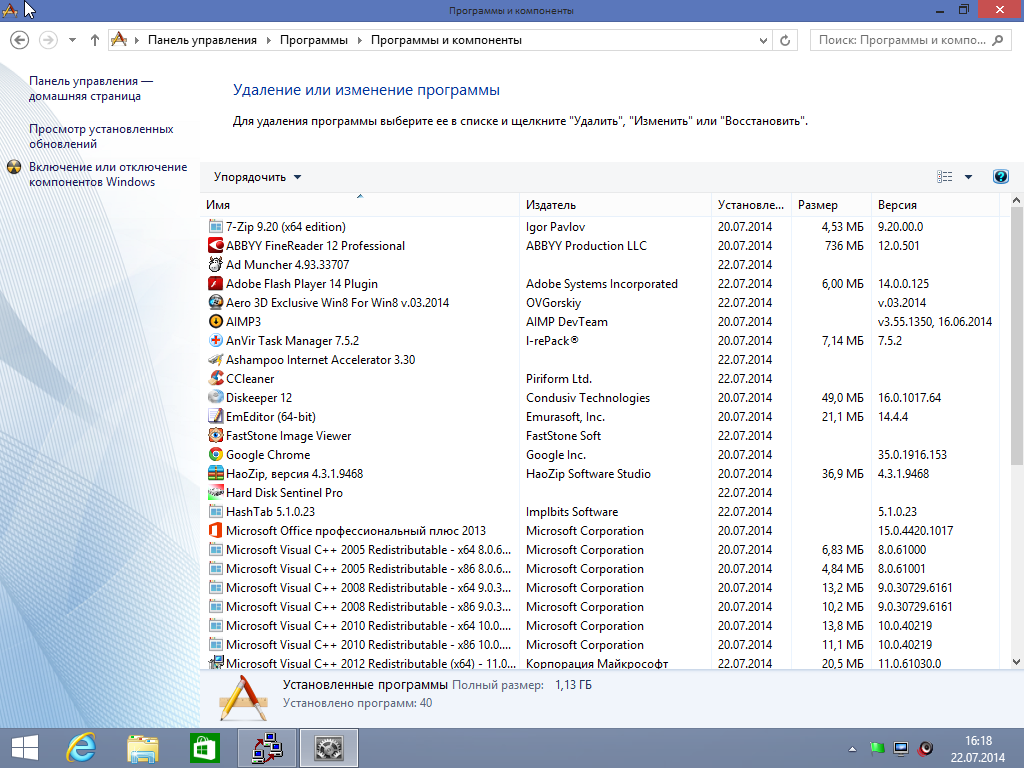Screen dimensions: 1024x768
Task: Click the 7-Zip 9.20 program icon
Action: tap(216, 227)
